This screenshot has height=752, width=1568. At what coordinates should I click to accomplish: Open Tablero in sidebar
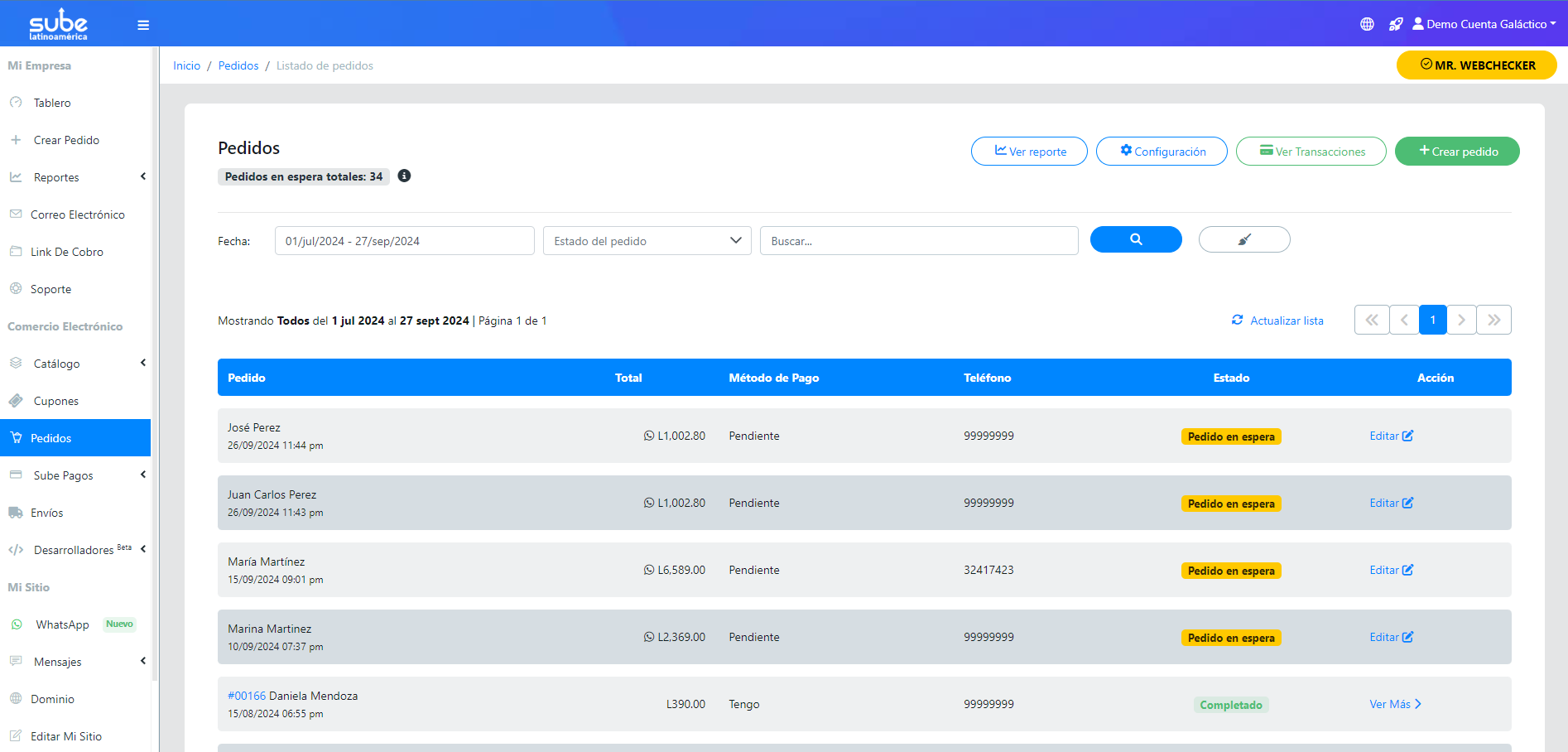(x=75, y=103)
